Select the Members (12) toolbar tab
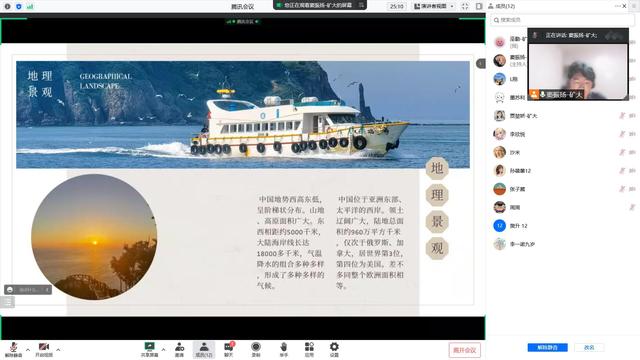640x360 pixels. tap(204, 349)
